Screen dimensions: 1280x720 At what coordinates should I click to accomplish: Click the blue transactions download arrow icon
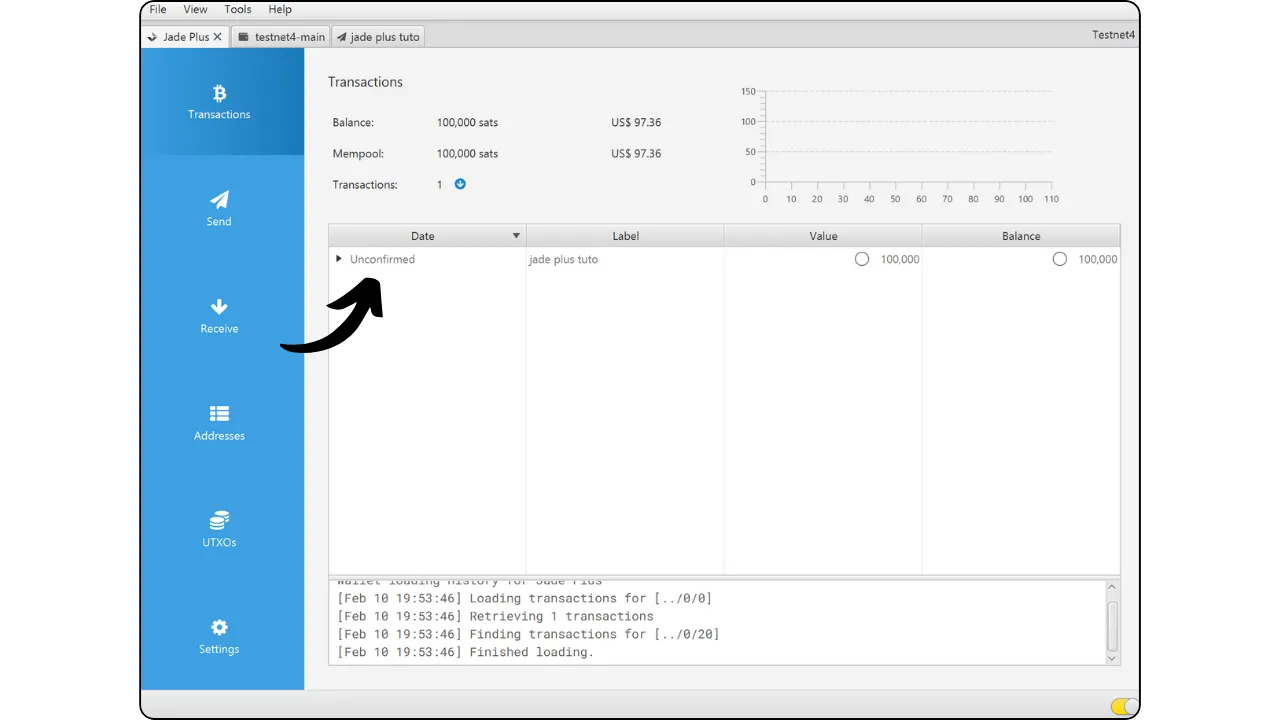pos(460,184)
